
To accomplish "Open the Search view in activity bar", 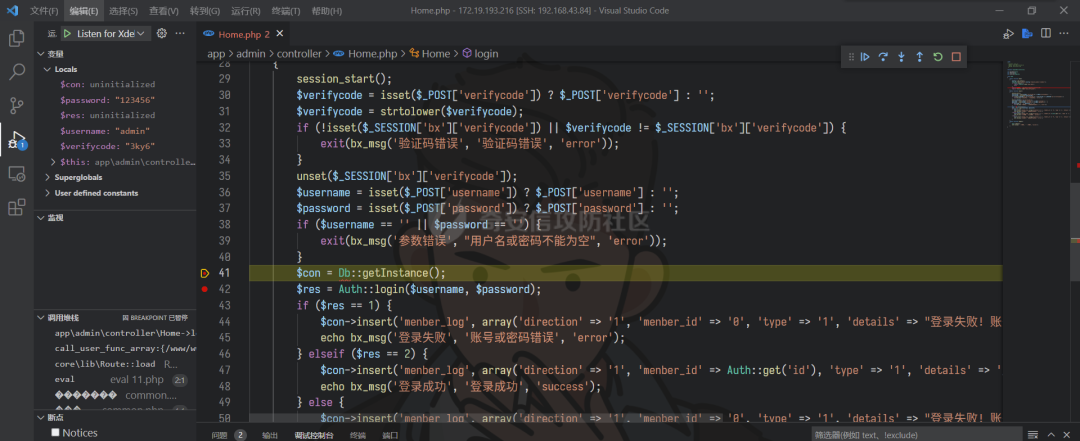I will pos(17,72).
